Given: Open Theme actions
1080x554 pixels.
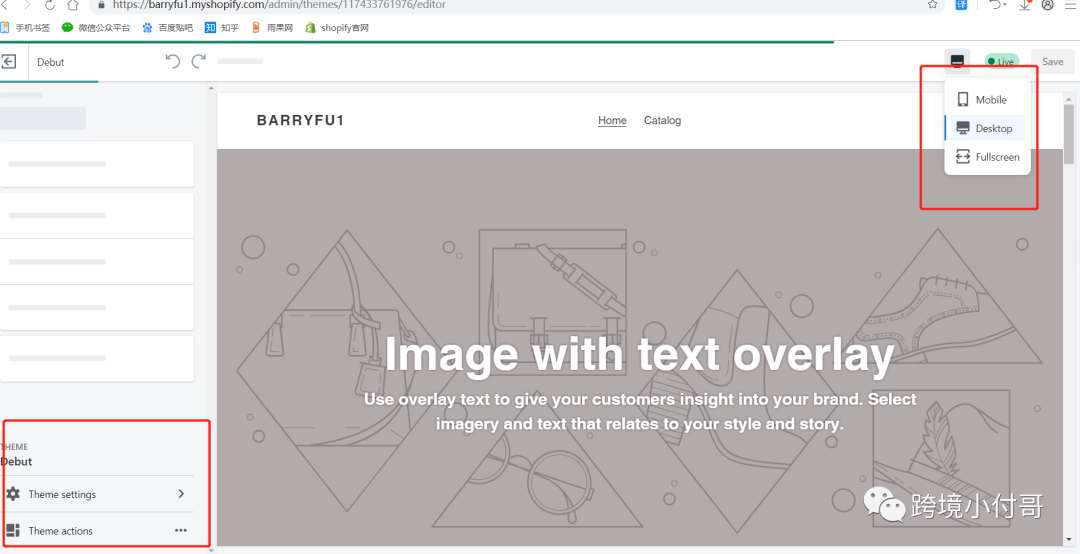Looking at the screenshot, I should pos(97,531).
